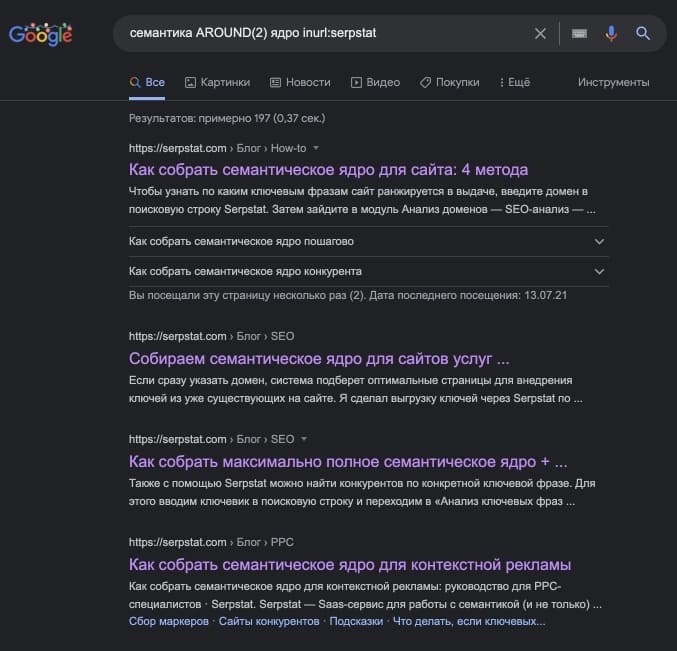The height and width of the screenshot is (651, 677).
Task: Open the Сбор маркеров sitelink
Action: pyautogui.click(x=169, y=621)
